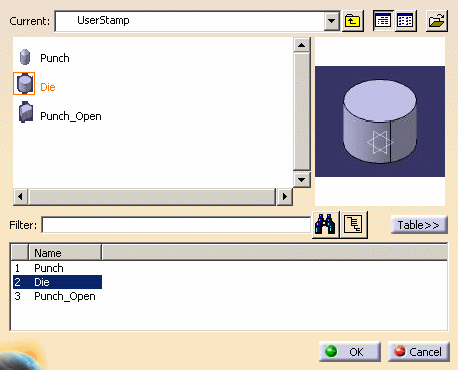458x370 pixels.
Task: Click the binoculars search icon
Action: click(325, 224)
